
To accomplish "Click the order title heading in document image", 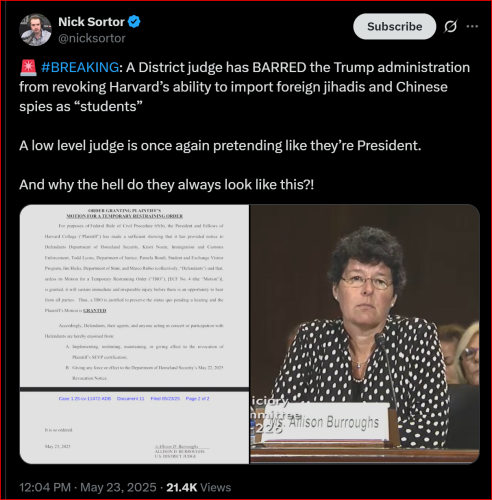I will 125,213.
